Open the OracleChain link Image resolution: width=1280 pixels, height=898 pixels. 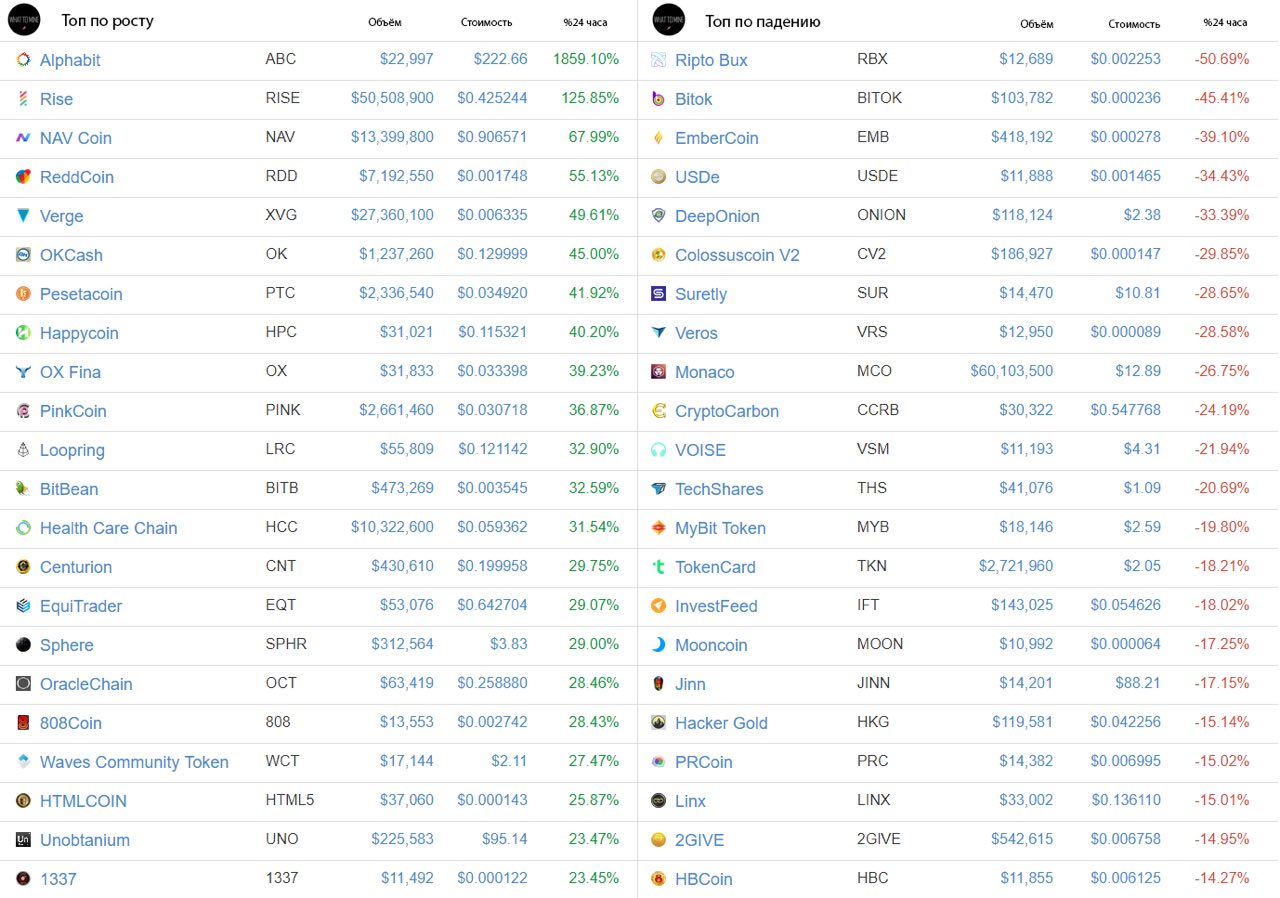pyautogui.click(x=86, y=684)
